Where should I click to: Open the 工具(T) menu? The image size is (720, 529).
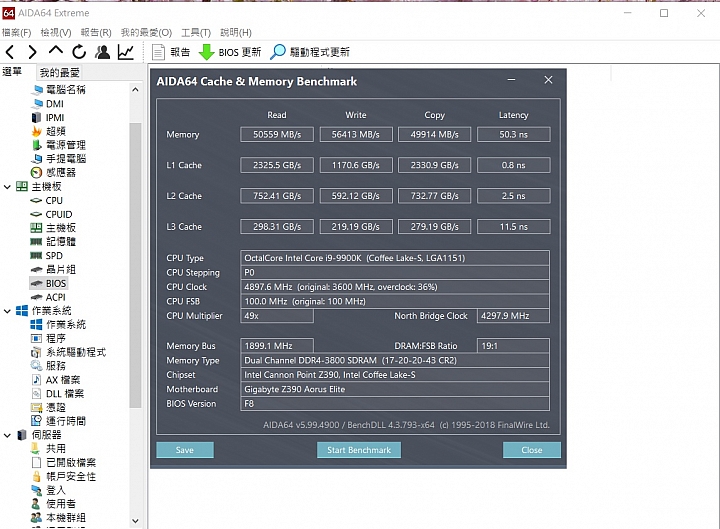[196, 33]
